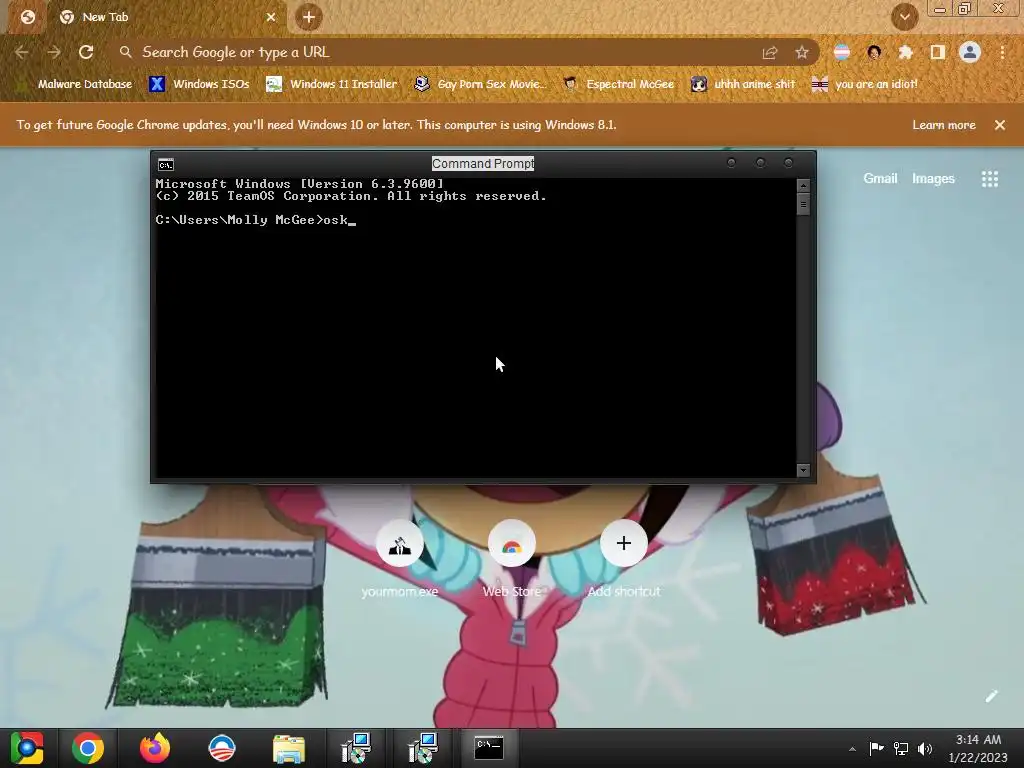This screenshot has height=768, width=1024.
Task: Open the you are an idiot! bookmark
Action: 865,84
